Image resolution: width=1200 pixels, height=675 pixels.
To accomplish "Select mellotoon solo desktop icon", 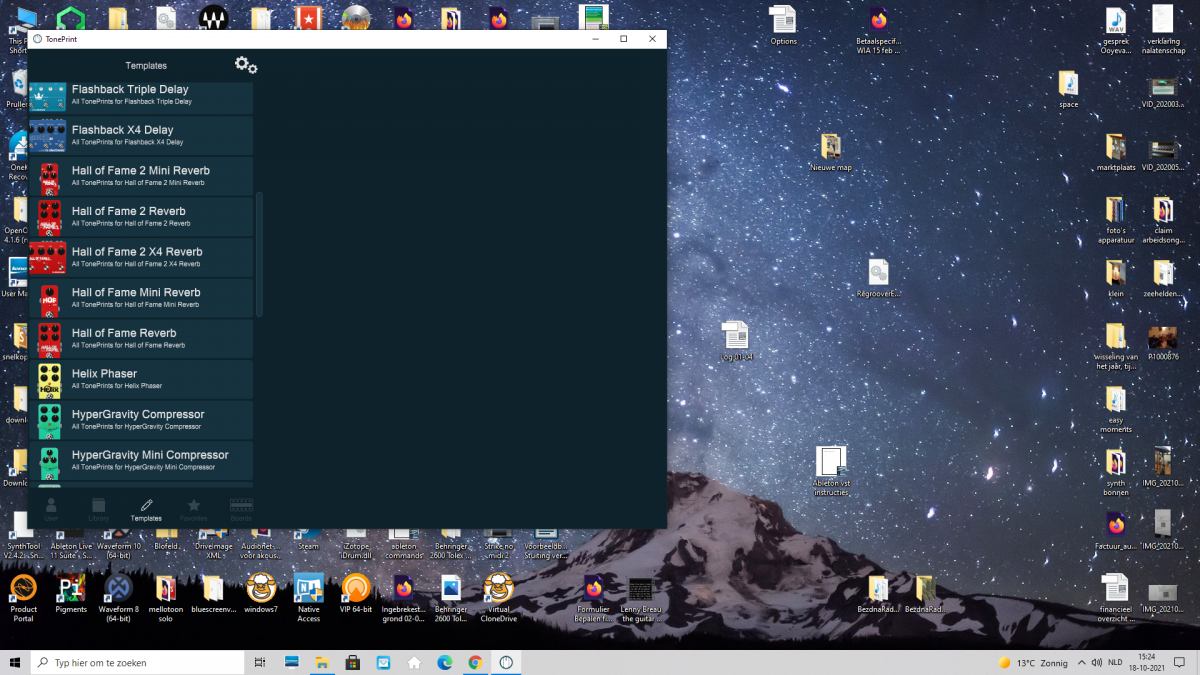I will point(166,598).
